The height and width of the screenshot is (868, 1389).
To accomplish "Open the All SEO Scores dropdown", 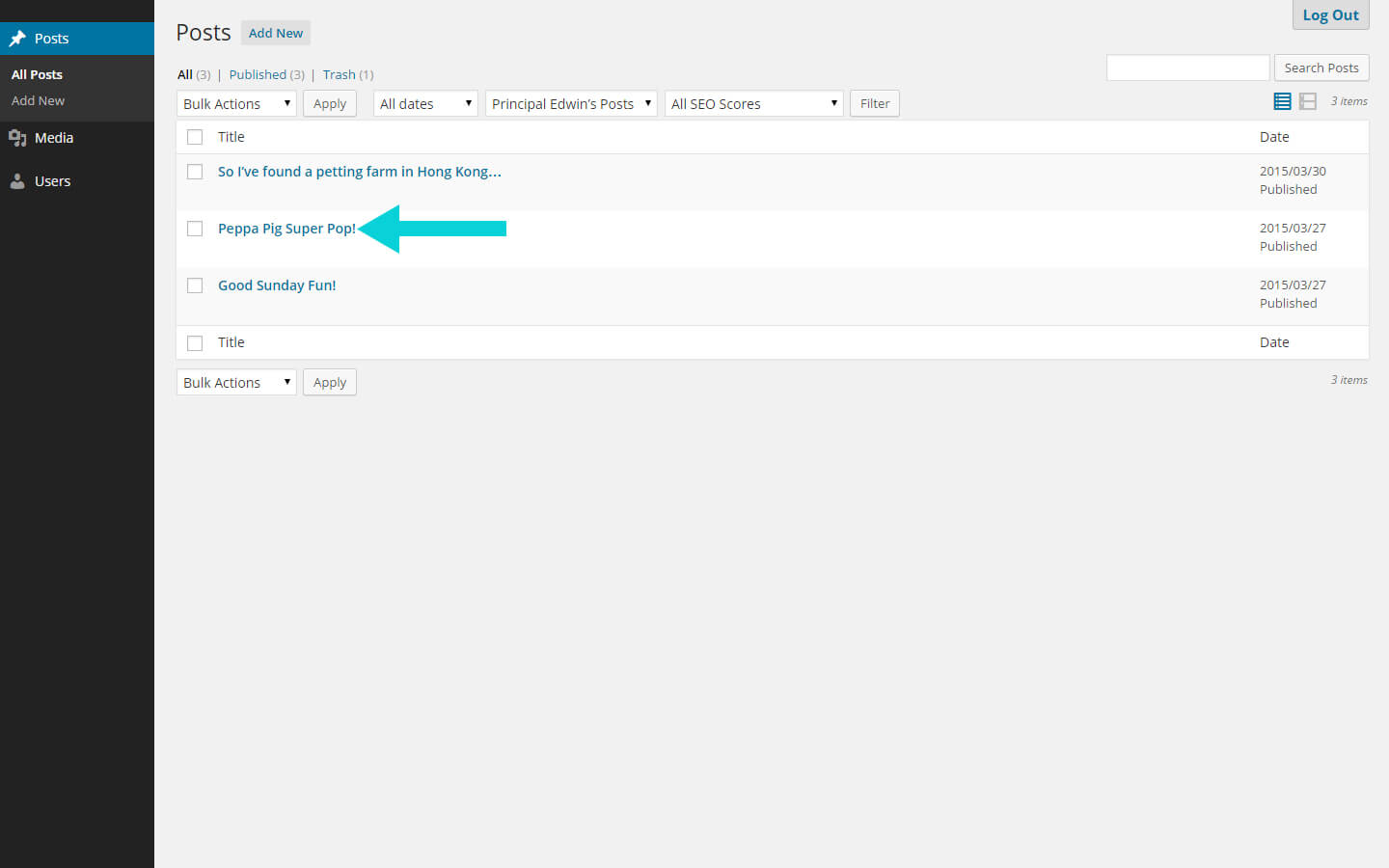I will 753,103.
